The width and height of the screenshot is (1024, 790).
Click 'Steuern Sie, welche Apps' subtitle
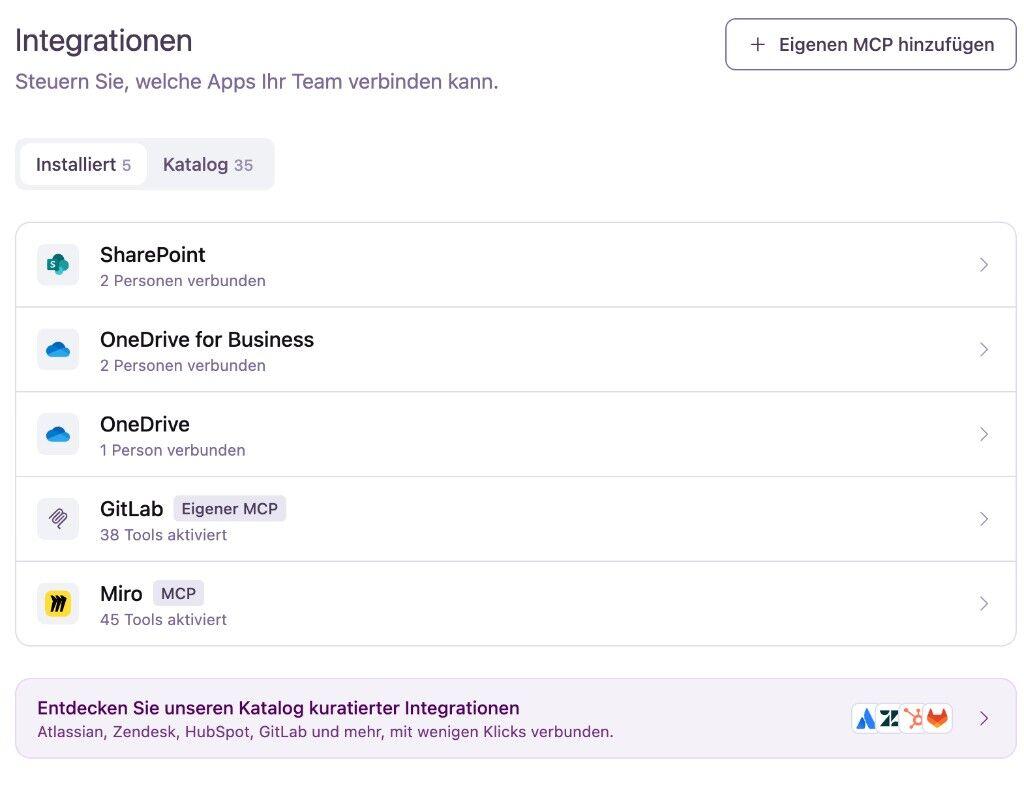257,82
